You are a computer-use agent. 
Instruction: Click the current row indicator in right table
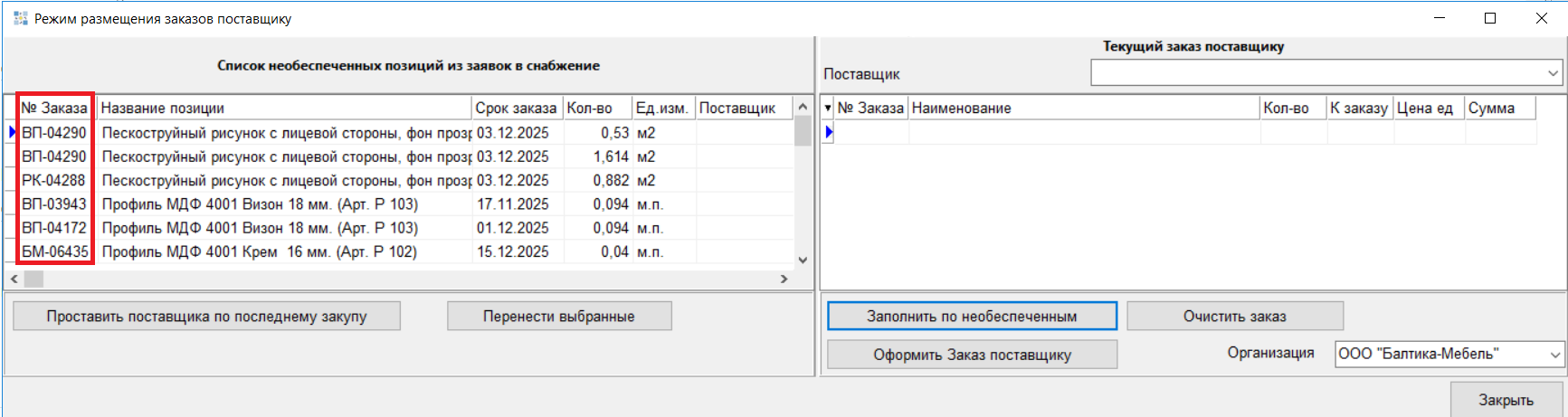point(828,133)
